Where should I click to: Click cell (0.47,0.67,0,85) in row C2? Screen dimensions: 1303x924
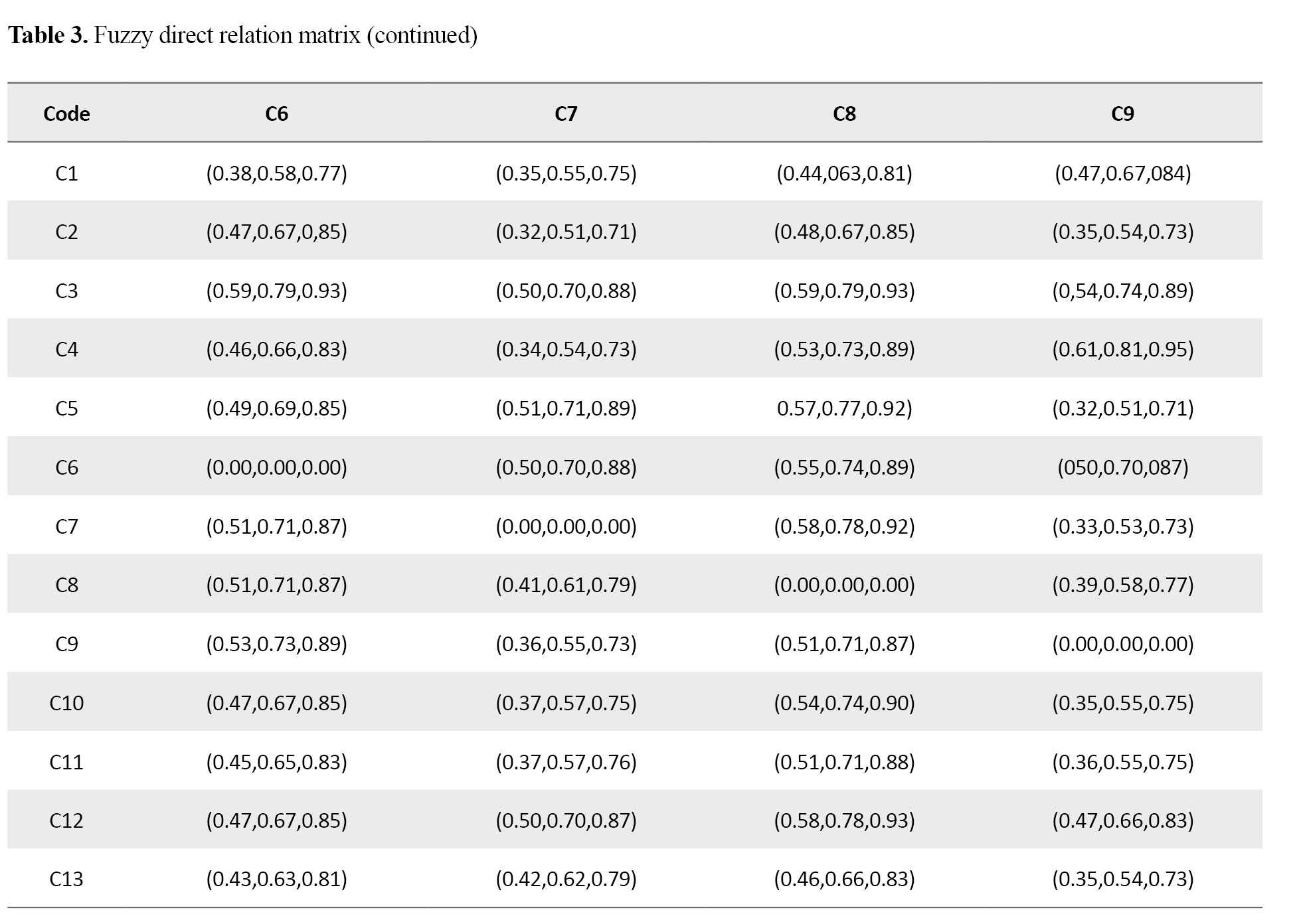(276, 232)
